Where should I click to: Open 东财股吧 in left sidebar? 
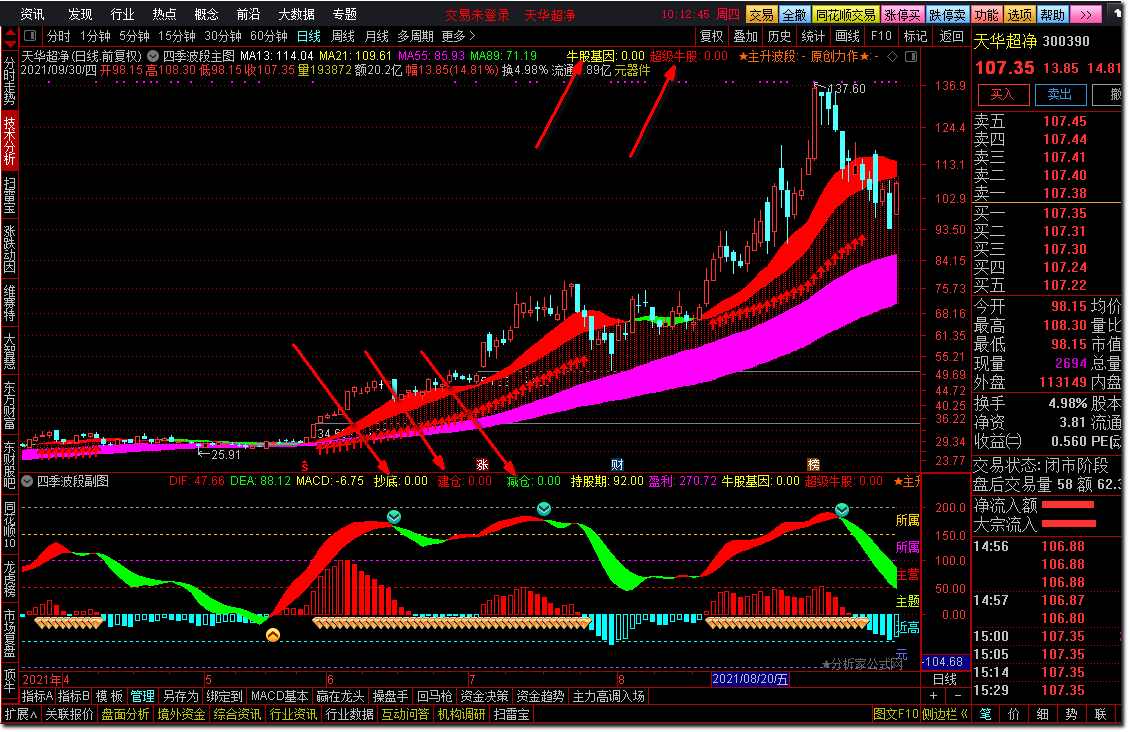(9, 464)
